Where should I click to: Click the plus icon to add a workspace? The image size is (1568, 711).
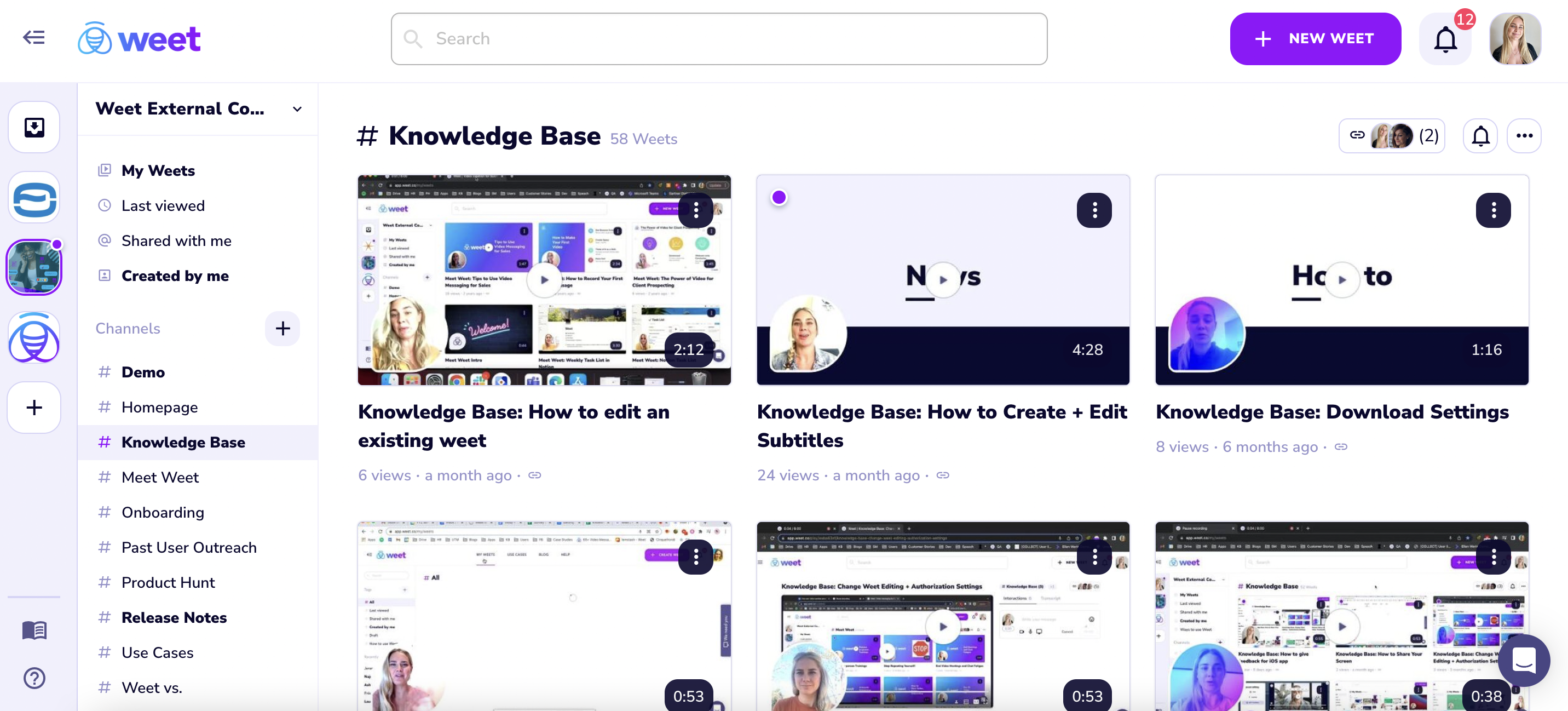(33, 407)
